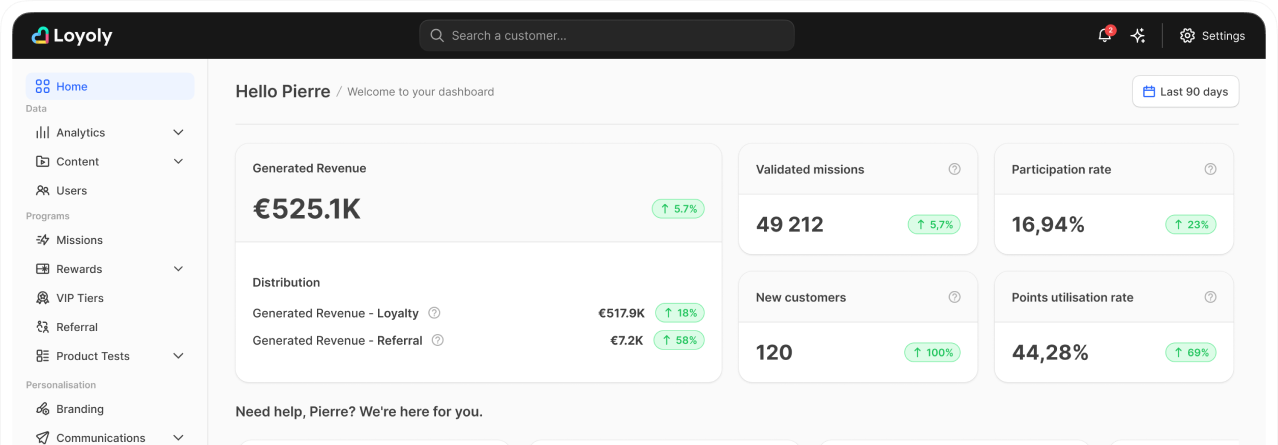Click the Analytics bar chart icon
The width and height of the screenshot is (1278, 445).
click(x=42, y=132)
